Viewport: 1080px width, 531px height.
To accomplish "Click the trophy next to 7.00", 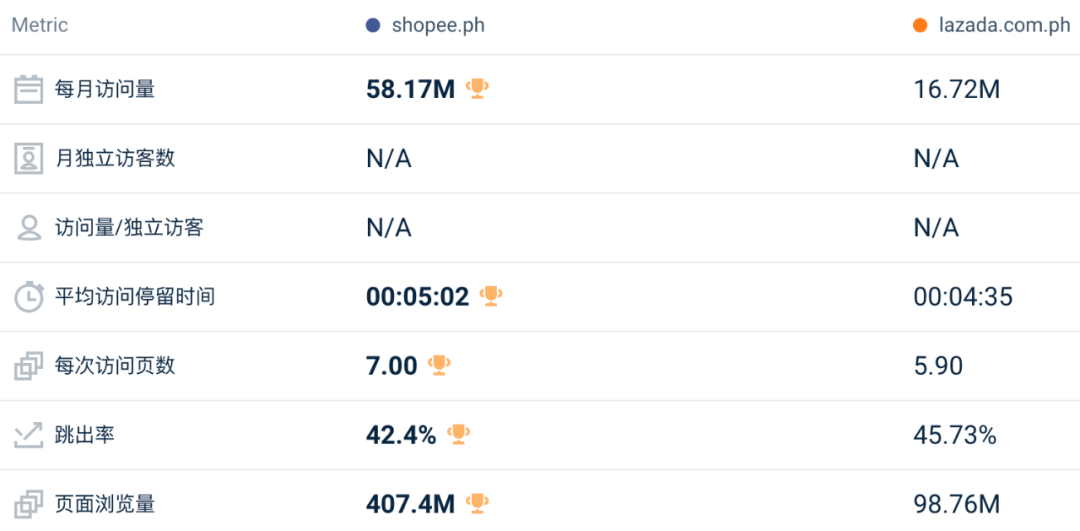I will tap(439, 365).
